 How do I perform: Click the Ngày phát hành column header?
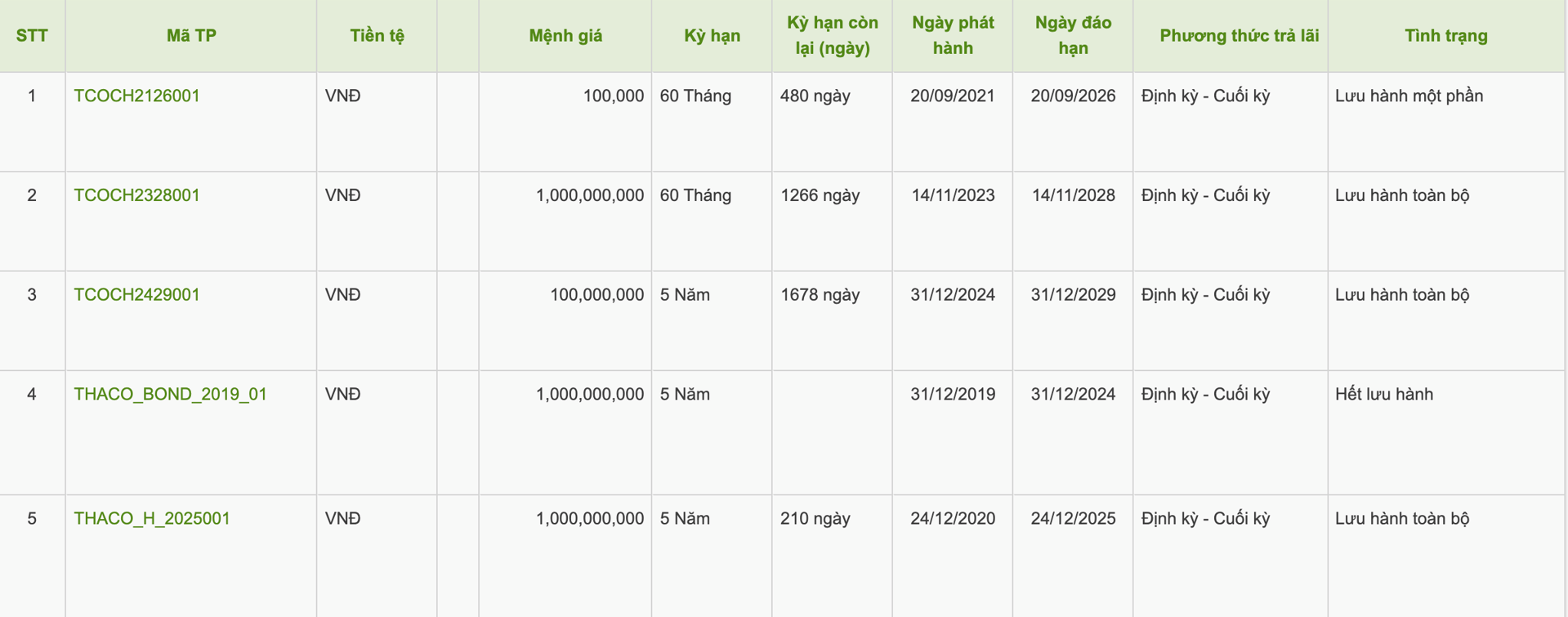click(x=953, y=36)
